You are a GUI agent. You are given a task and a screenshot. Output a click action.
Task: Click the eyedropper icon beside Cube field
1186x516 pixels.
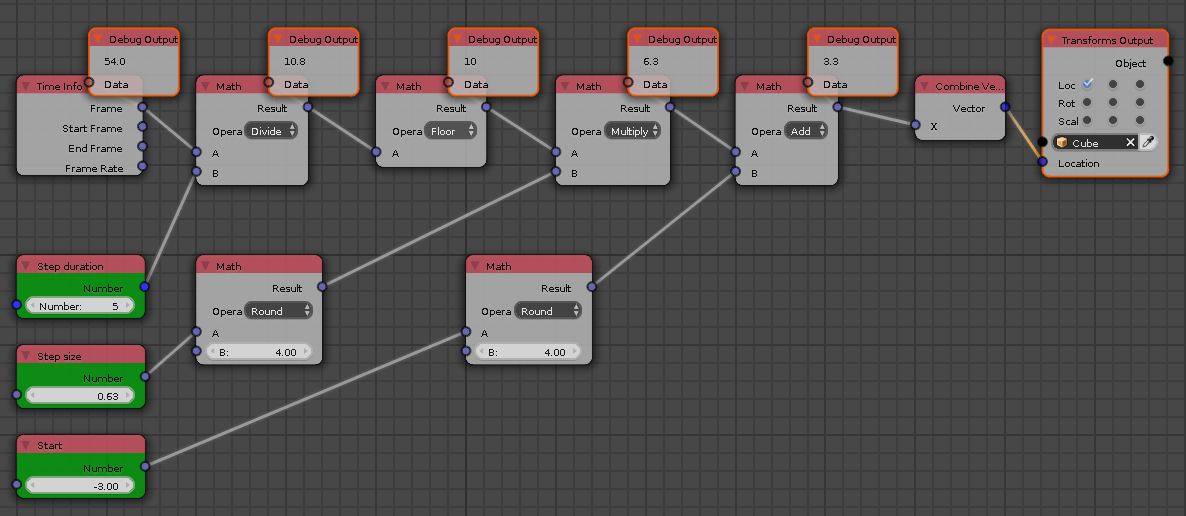click(x=1148, y=142)
